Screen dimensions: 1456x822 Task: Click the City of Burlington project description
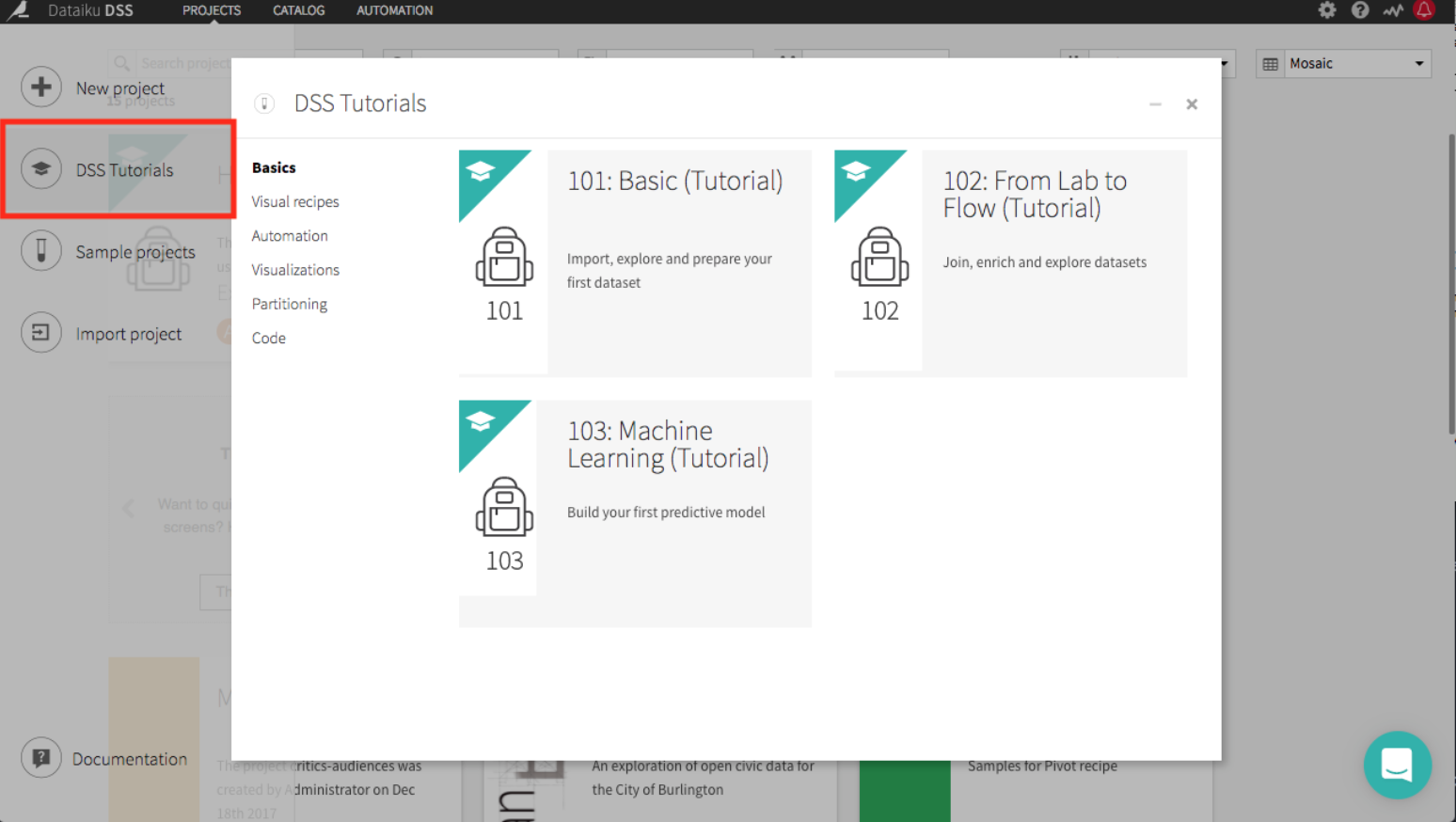point(704,778)
